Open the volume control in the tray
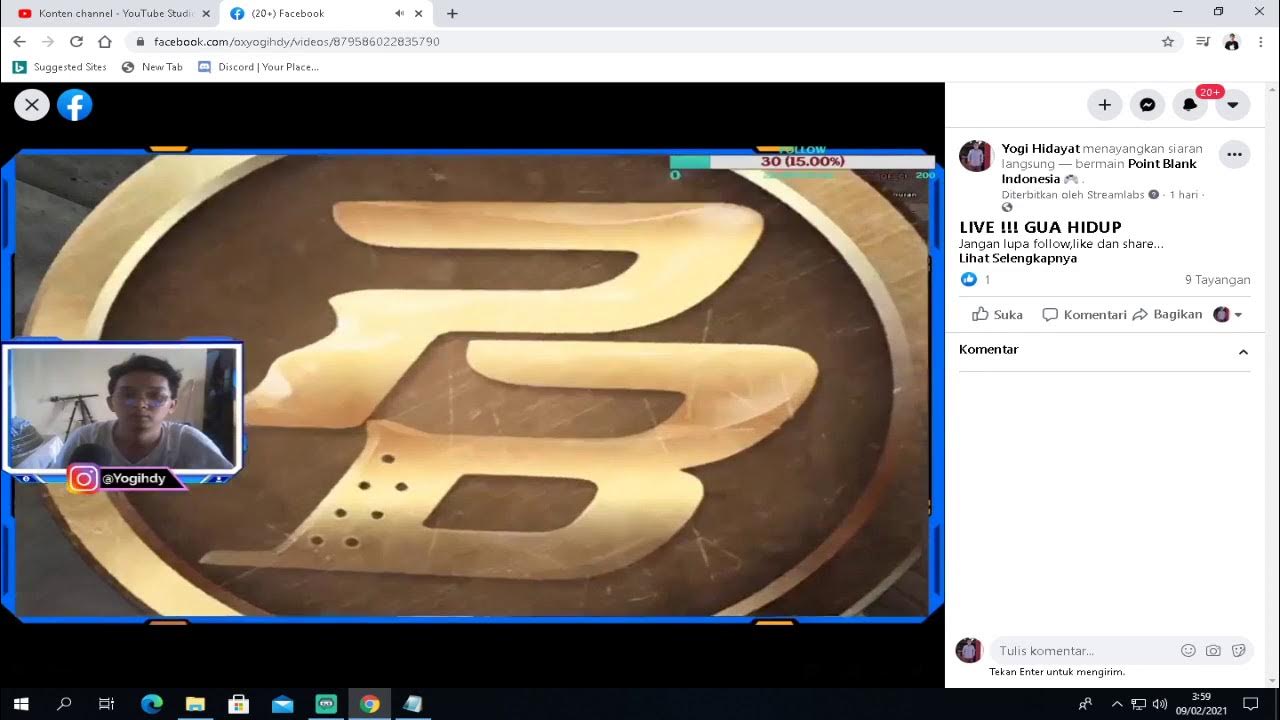The height and width of the screenshot is (720, 1280). tap(1160, 704)
